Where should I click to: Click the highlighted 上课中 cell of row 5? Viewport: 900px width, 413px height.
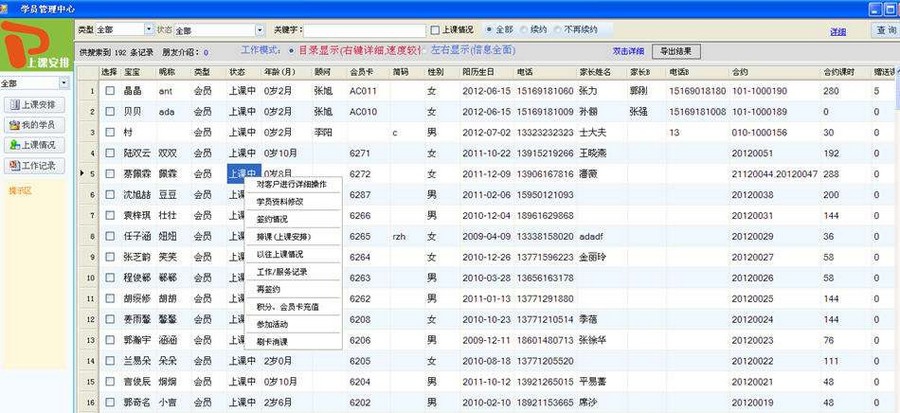pos(244,174)
